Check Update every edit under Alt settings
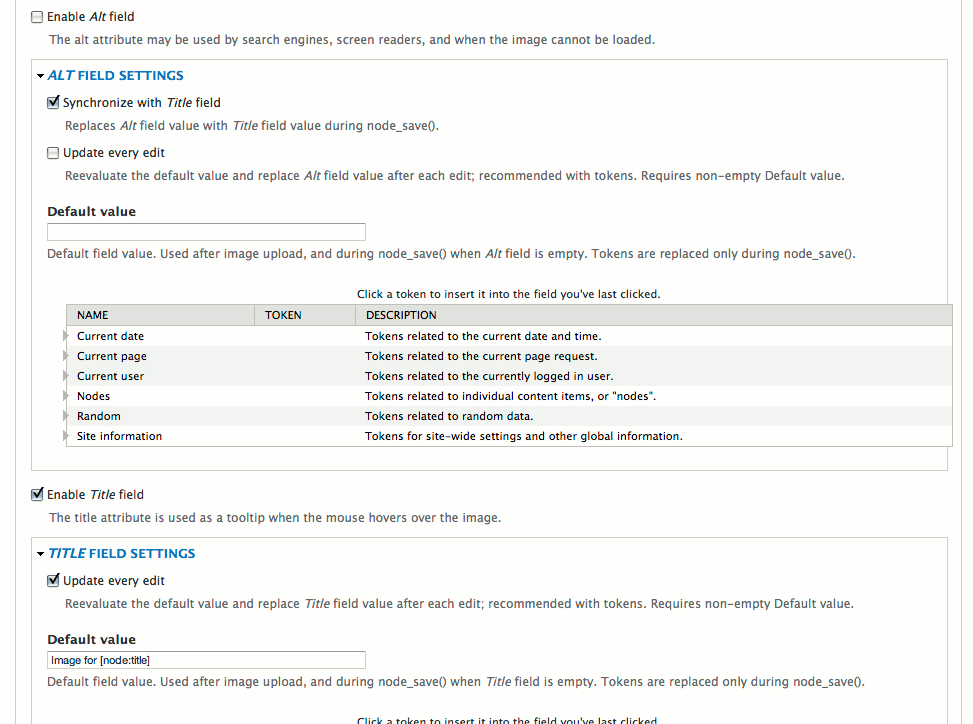This screenshot has width=973, height=724. [x=53, y=153]
